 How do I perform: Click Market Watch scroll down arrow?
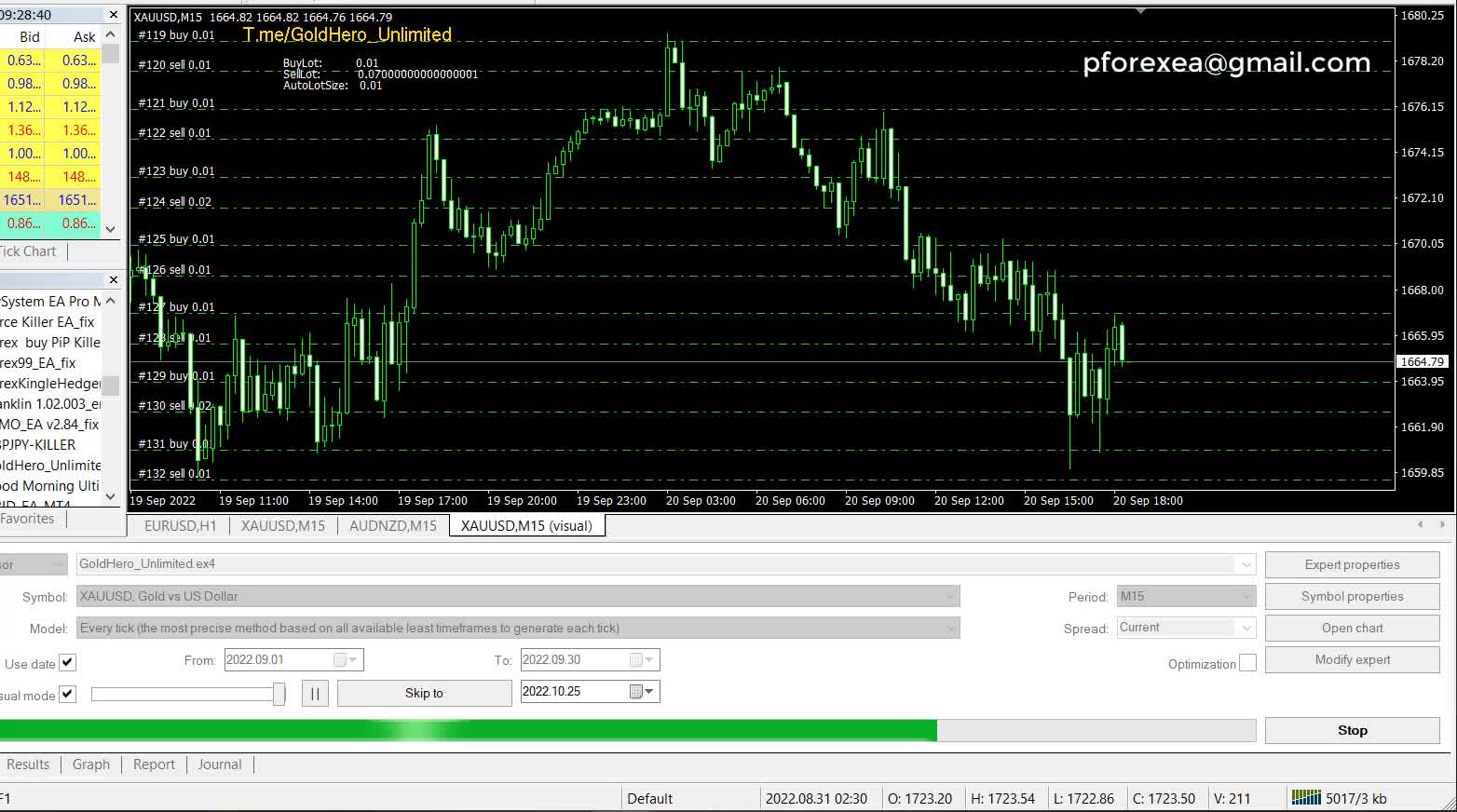click(111, 228)
